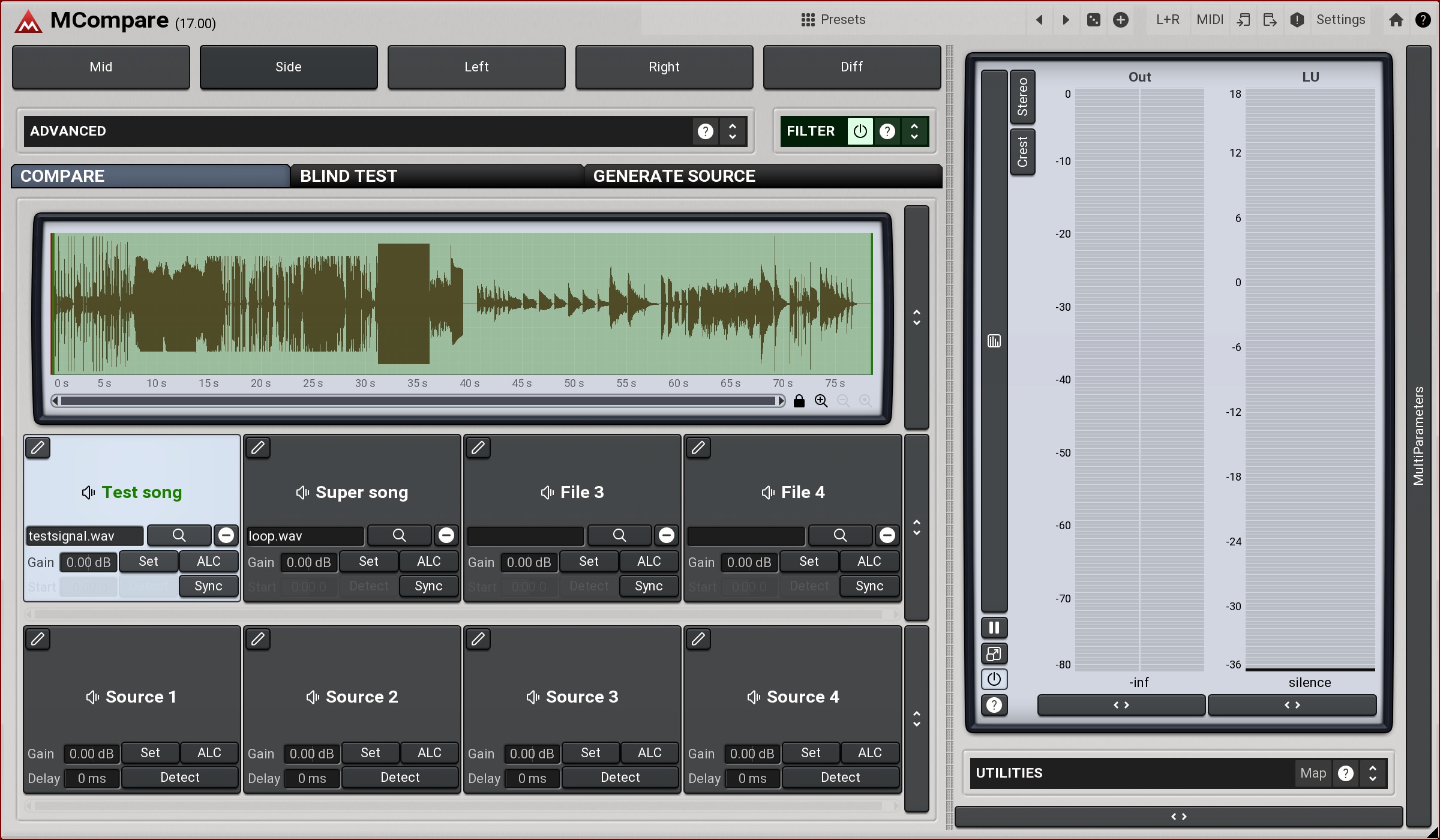This screenshot has width=1440, height=840.
Task: Expand the UTILITIES panel arrows
Action: (1372, 773)
